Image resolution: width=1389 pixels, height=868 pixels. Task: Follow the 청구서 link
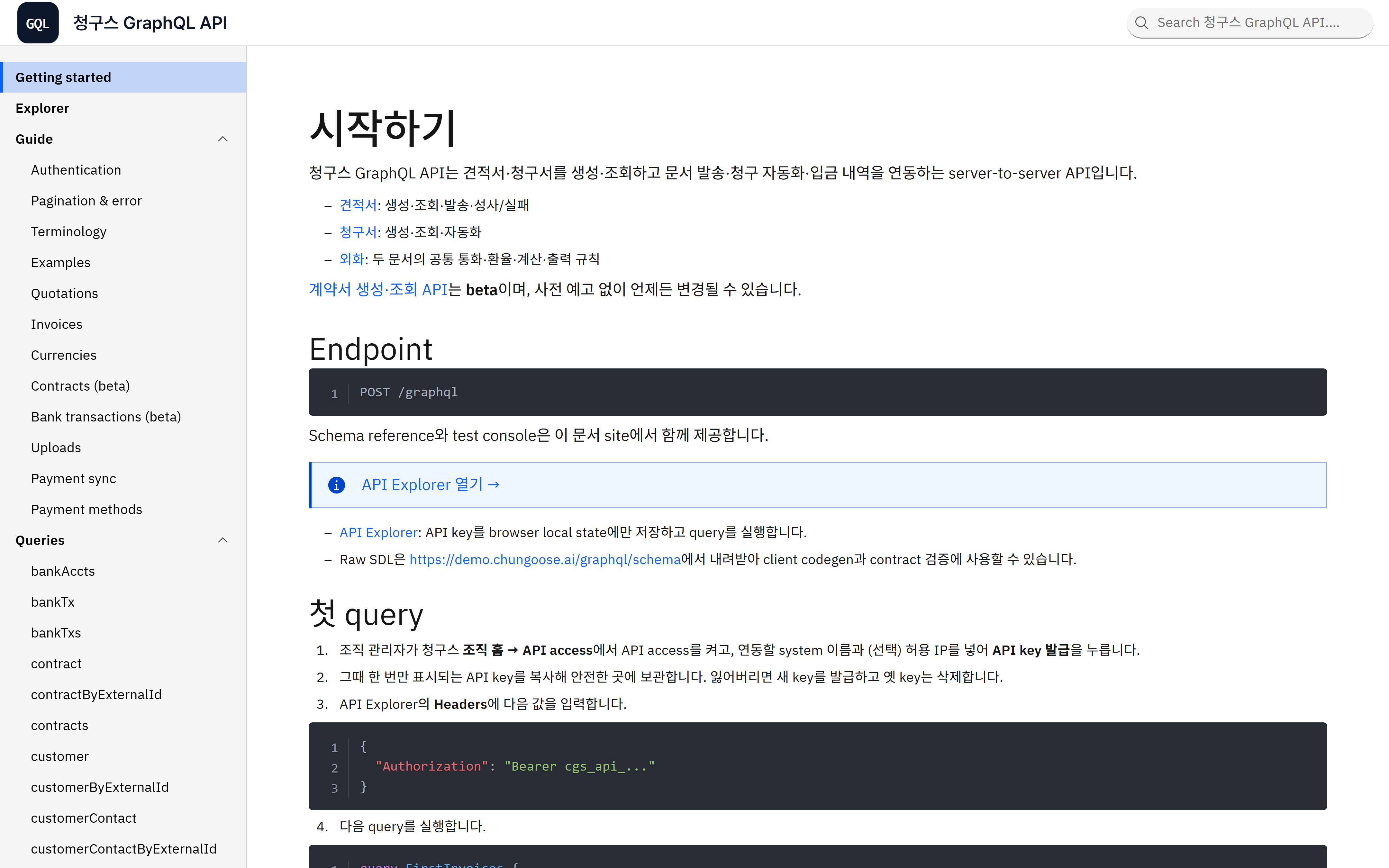pyautogui.click(x=358, y=232)
